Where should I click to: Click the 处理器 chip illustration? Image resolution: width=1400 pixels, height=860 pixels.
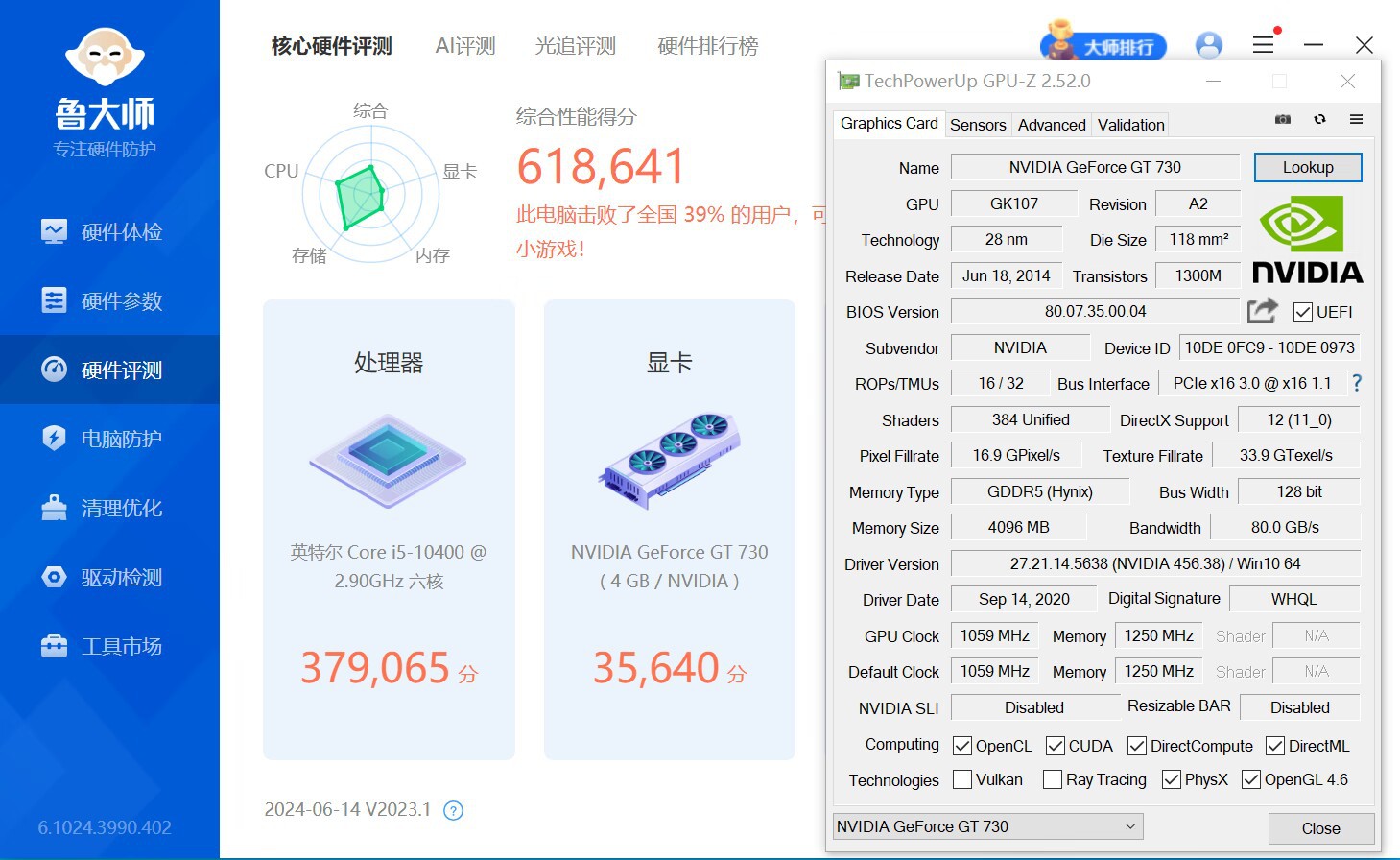point(389,461)
